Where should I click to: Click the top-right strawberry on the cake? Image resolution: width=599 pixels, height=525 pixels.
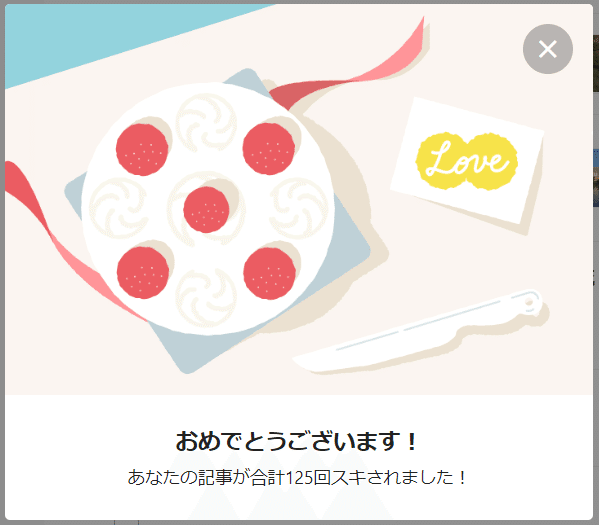[x=269, y=149]
